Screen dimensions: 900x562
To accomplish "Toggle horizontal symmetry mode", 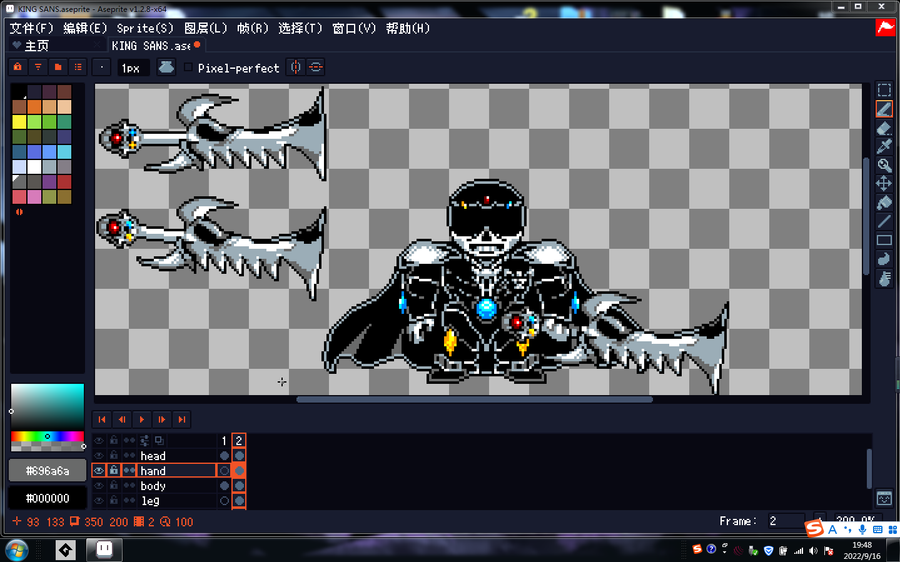I will tap(316, 67).
